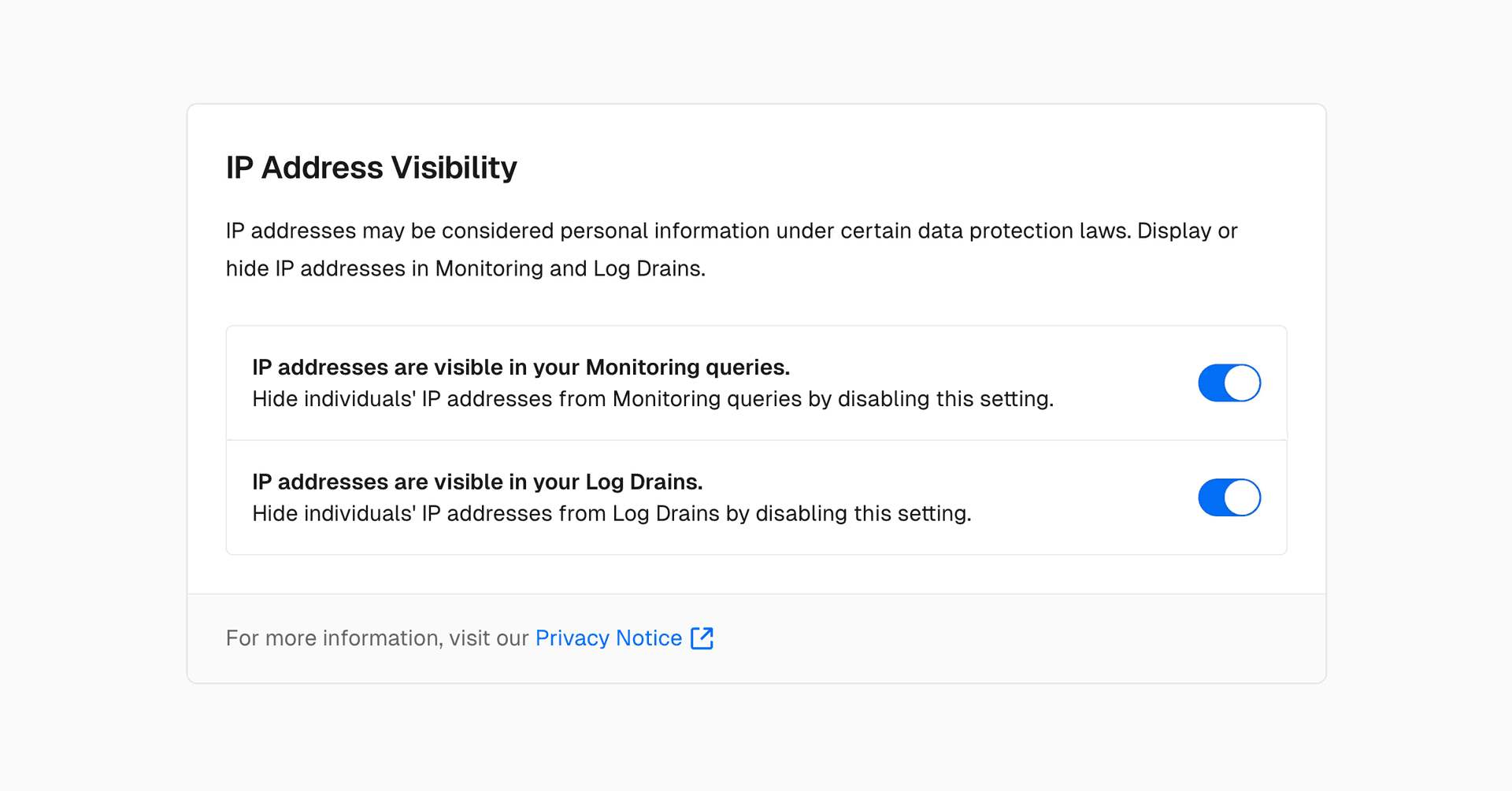Image resolution: width=1512 pixels, height=791 pixels.
Task: Turn off Log Drains IP visibility switch
Action: click(x=1229, y=497)
